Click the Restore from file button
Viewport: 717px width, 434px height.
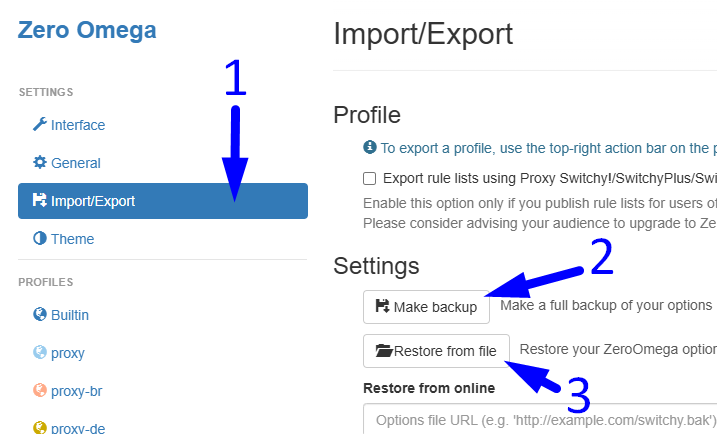[x=436, y=351]
